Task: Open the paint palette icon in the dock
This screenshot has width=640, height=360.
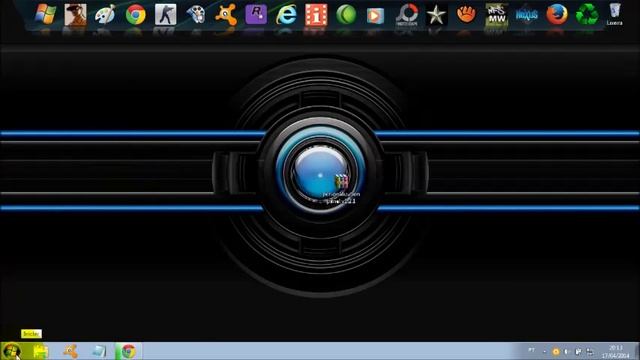Action: coord(105,15)
